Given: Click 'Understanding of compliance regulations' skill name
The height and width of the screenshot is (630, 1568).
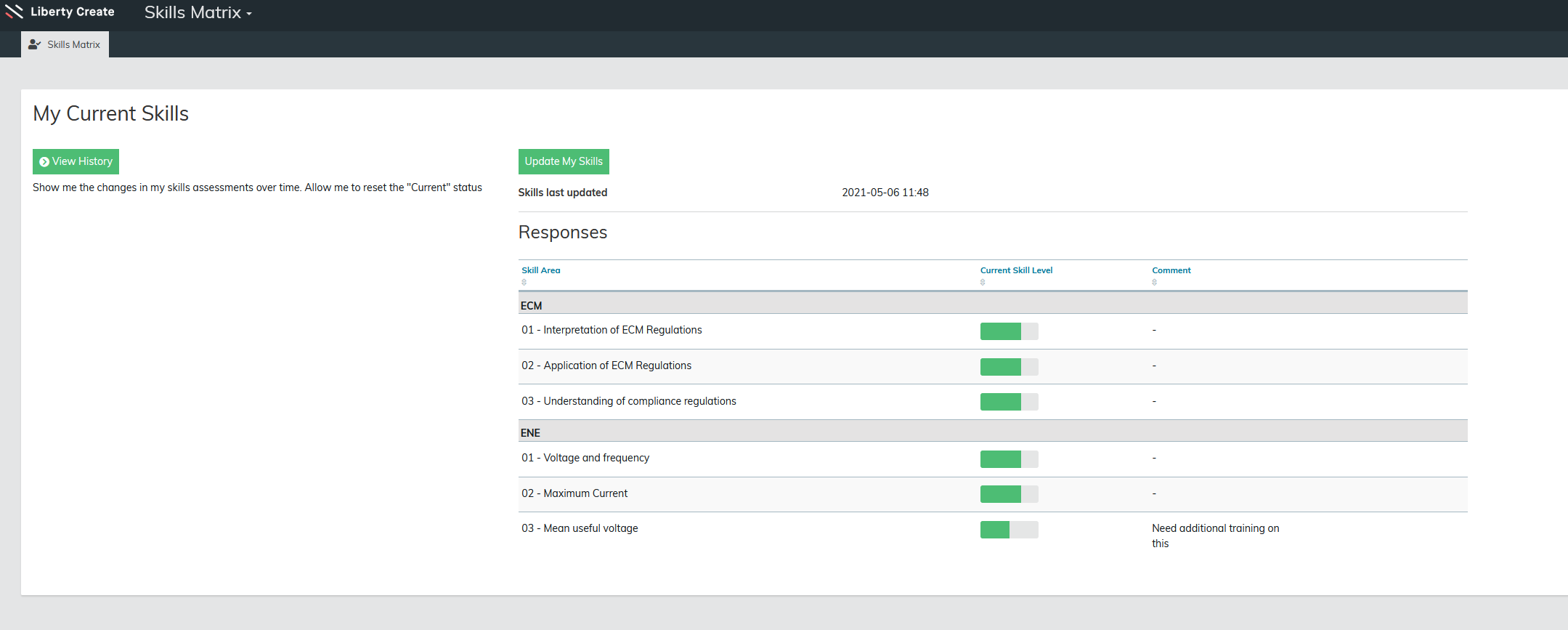Looking at the screenshot, I should pyautogui.click(x=639, y=401).
